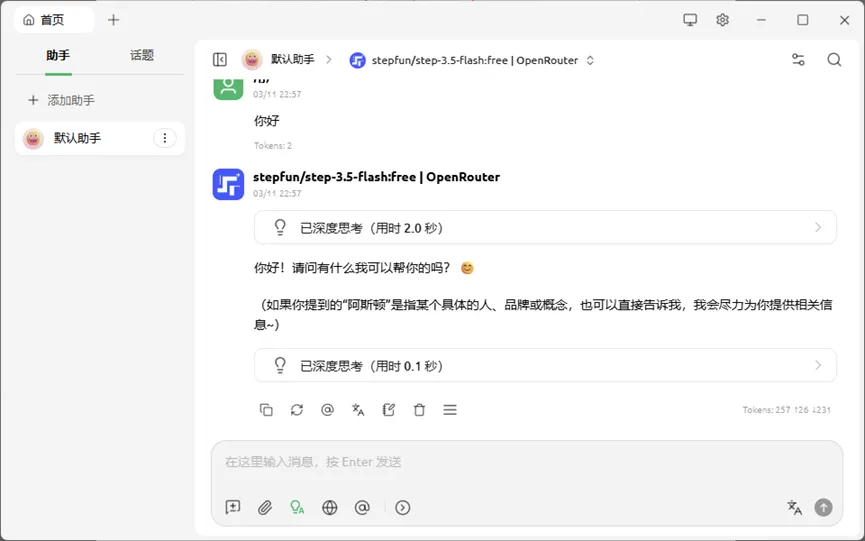Toggle web search globe icon
The image size is (865, 541).
tap(329, 507)
